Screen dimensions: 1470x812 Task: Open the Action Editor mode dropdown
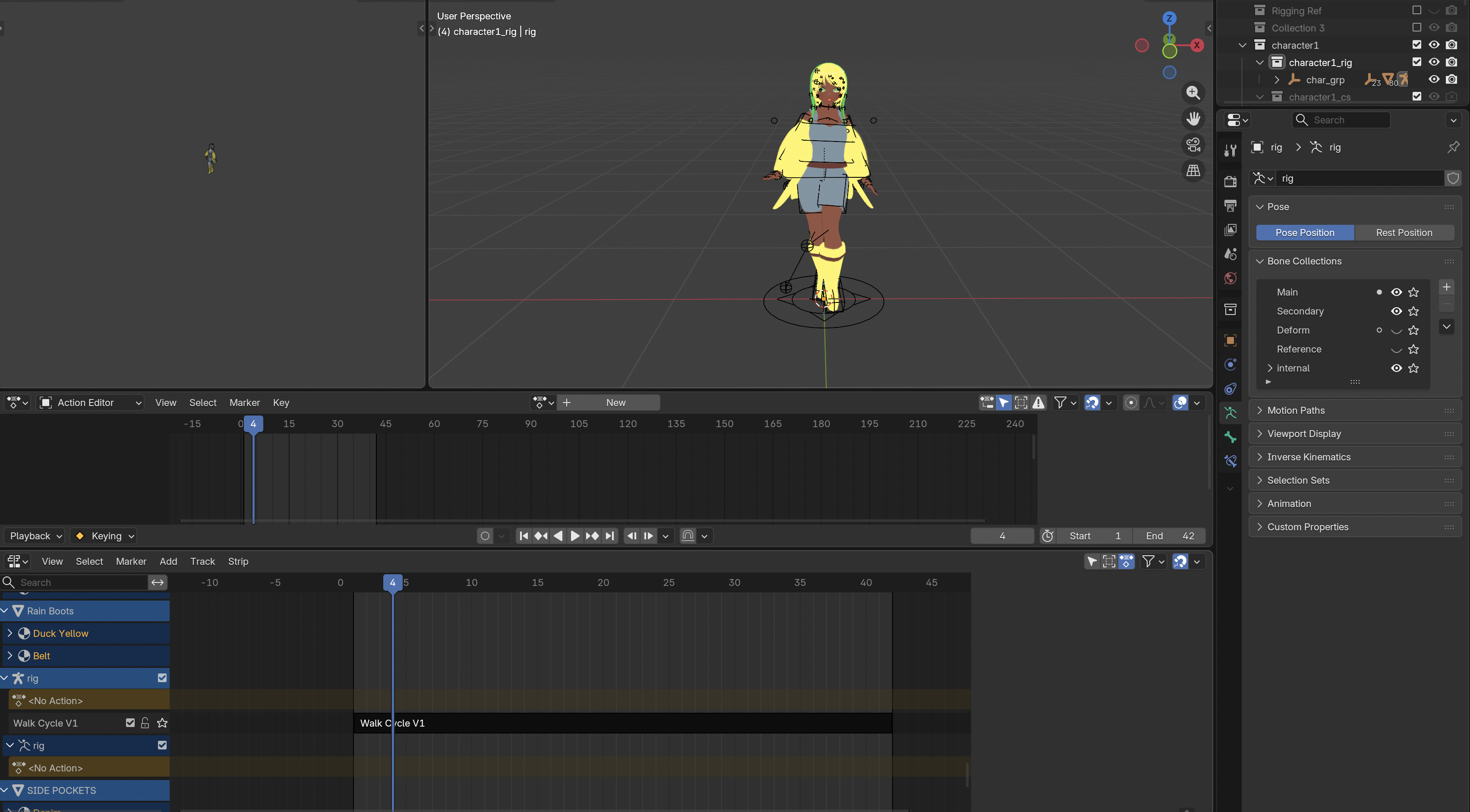click(x=91, y=403)
